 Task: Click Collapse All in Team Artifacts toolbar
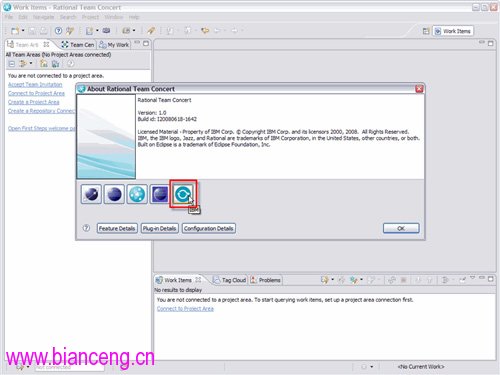(x=12, y=64)
